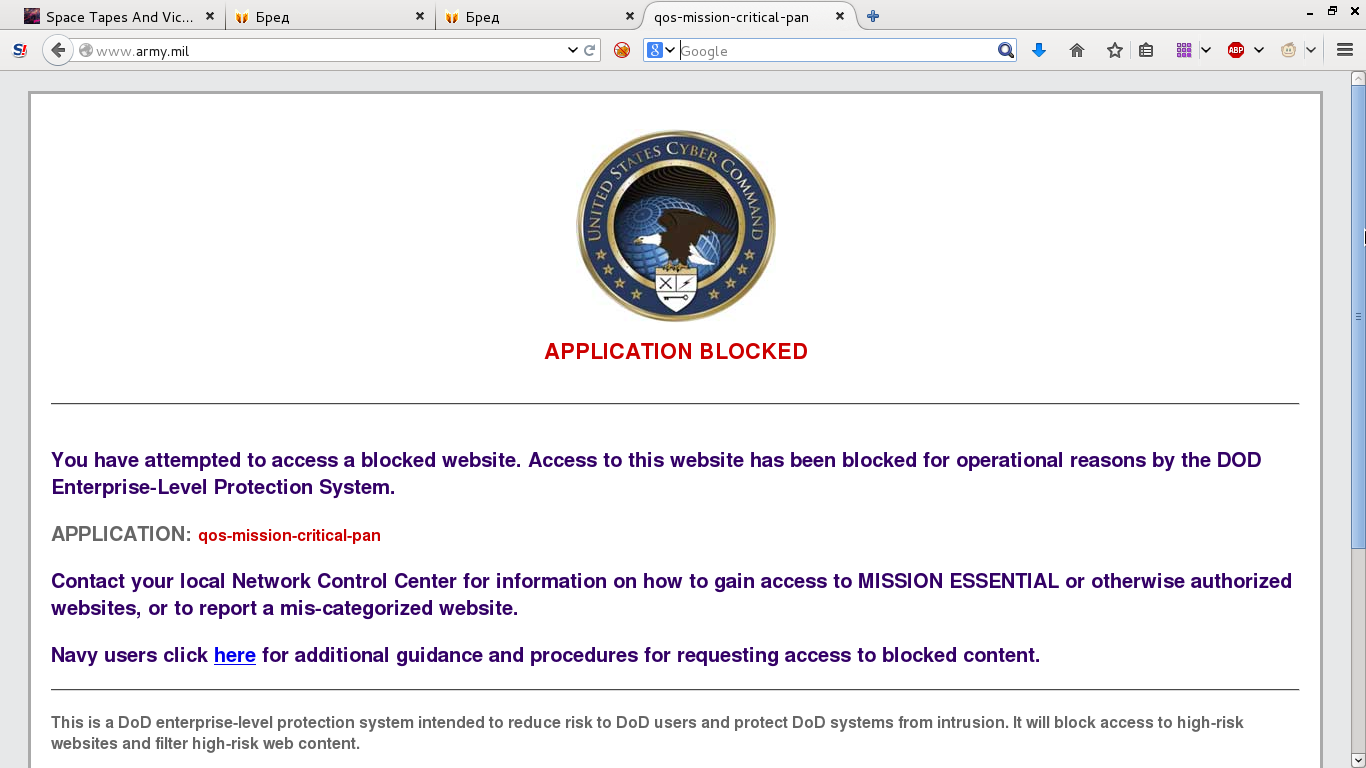Show bookmarks list icon
Viewport: 1366px width, 768px height.
coord(1146,50)
